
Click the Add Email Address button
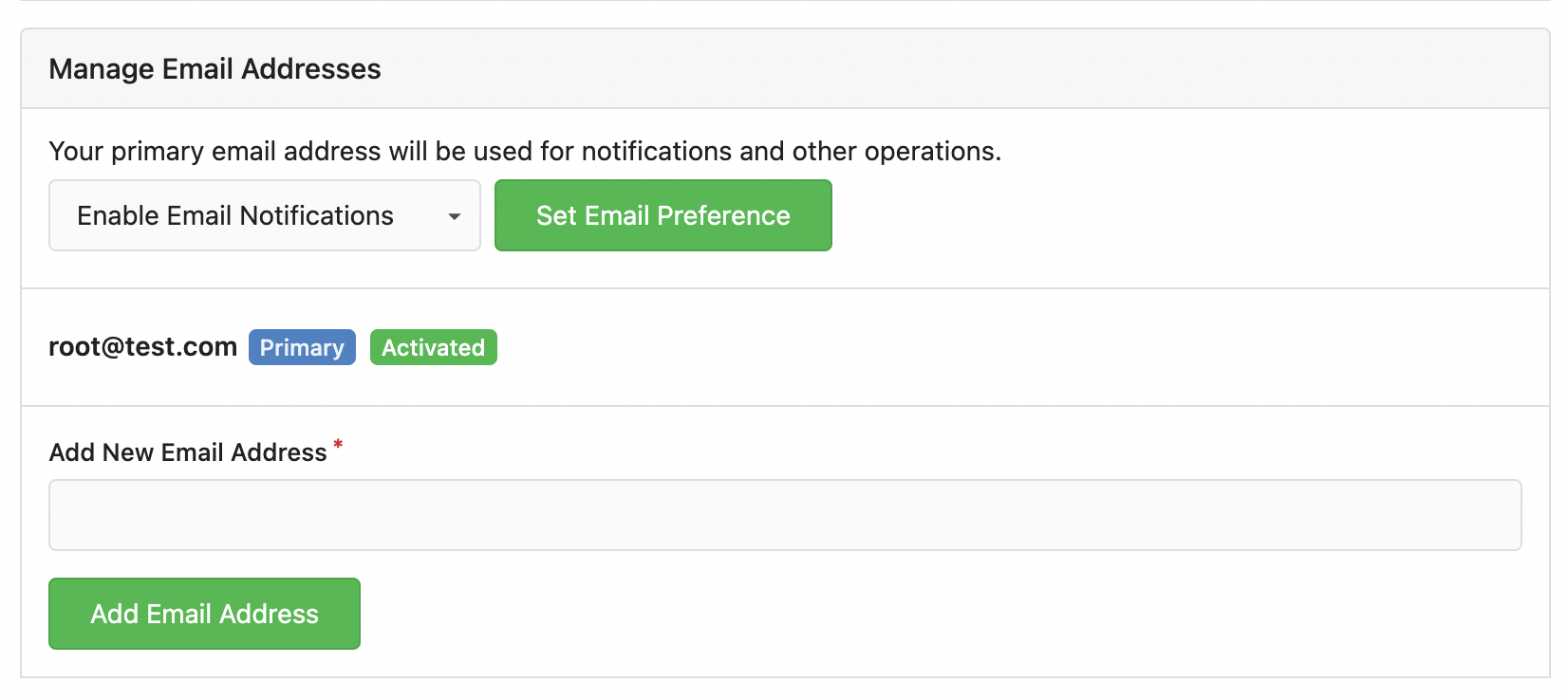point(204,614)
